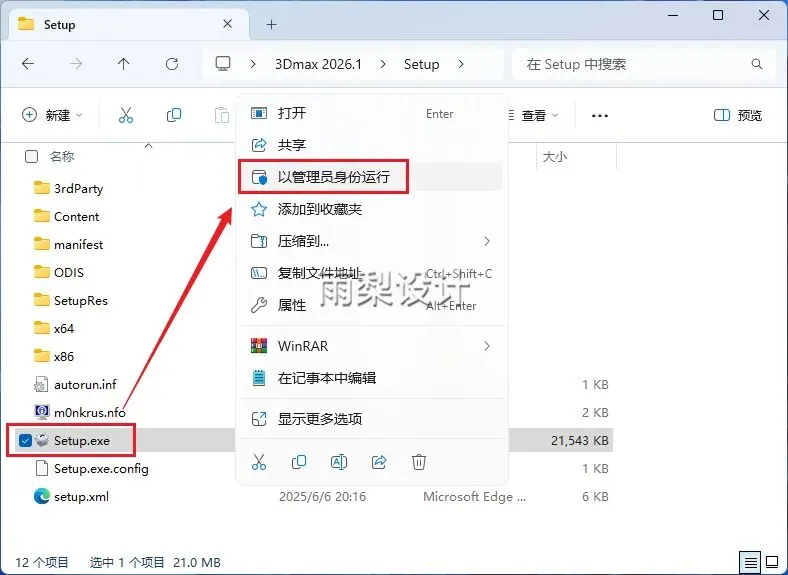Viewport: 788px width, 575px height.
Task: Choose 在记事本中编辑
Action: click(x=372, y=378)
